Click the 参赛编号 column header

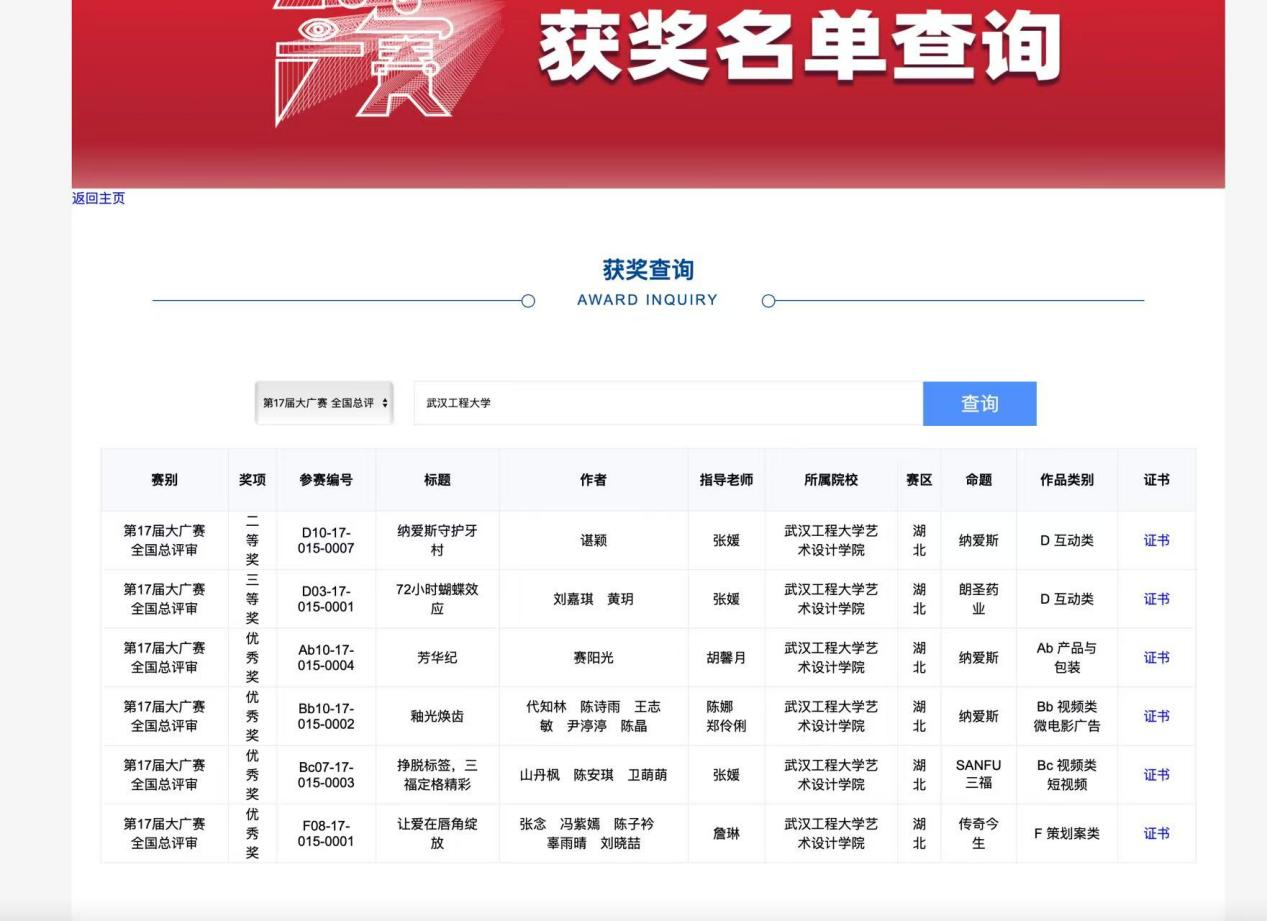[325, 480]
